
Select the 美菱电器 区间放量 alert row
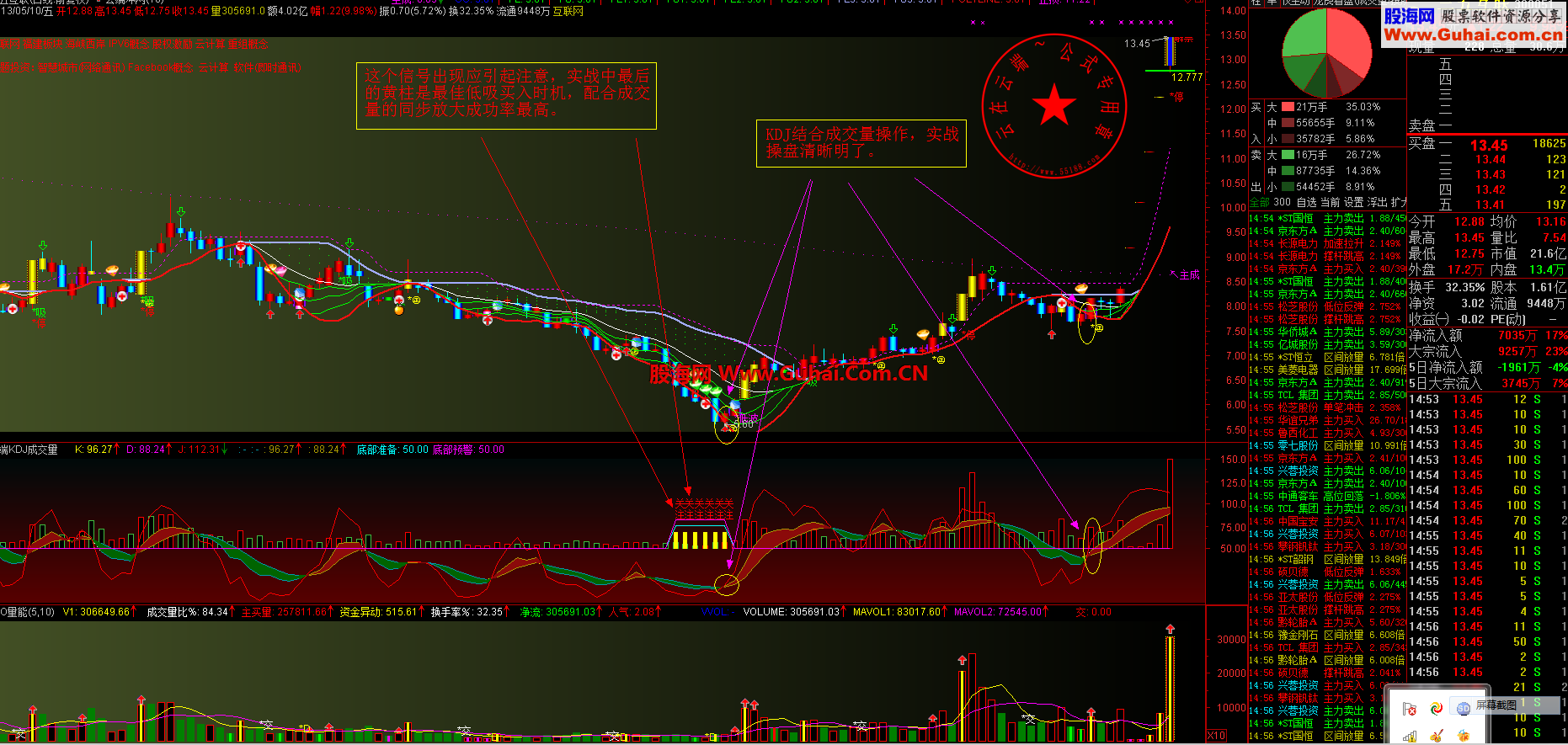pyautogui.click(x=1327, y=370)
